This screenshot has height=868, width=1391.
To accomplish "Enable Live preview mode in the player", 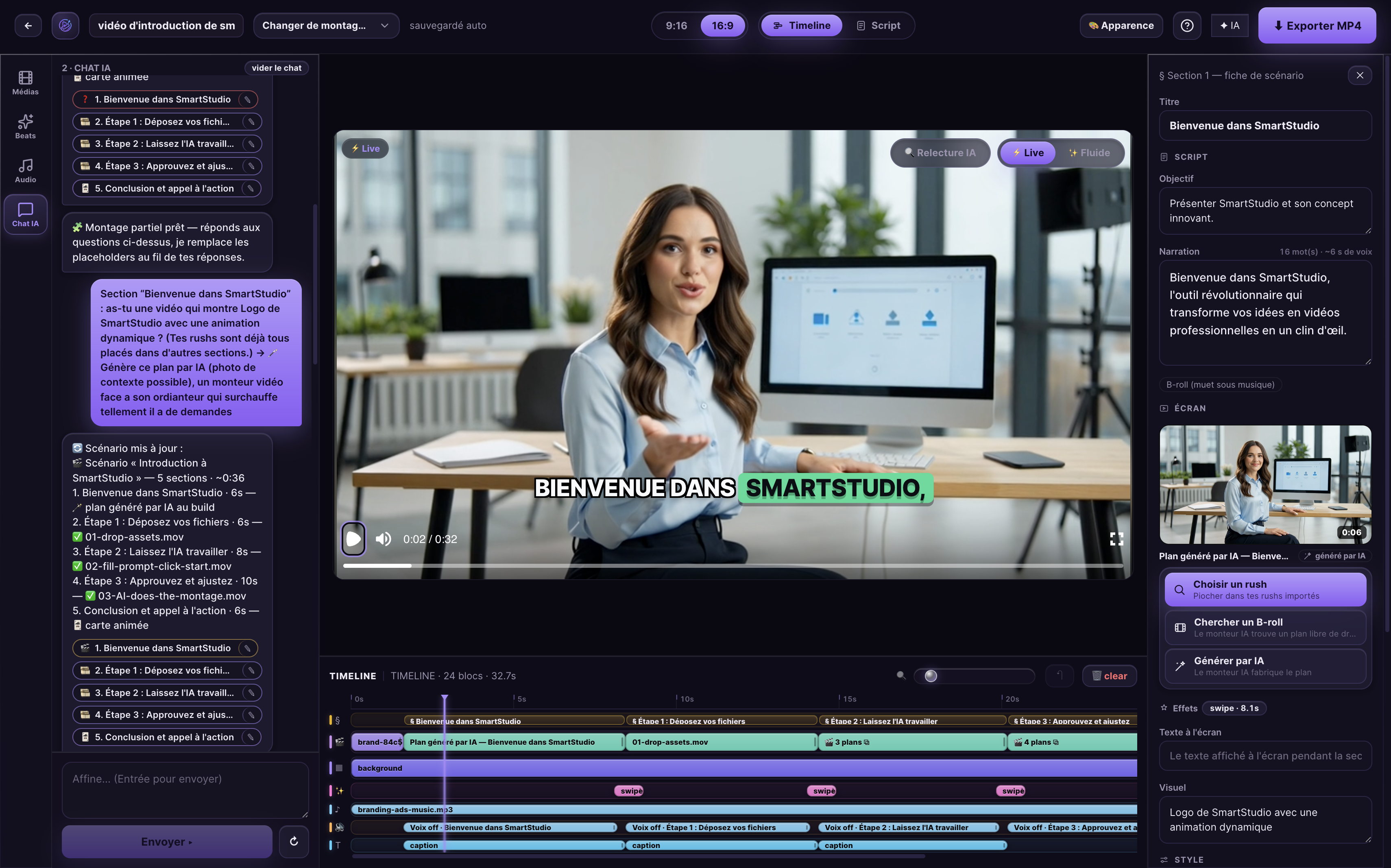I will coord(1028,153).
